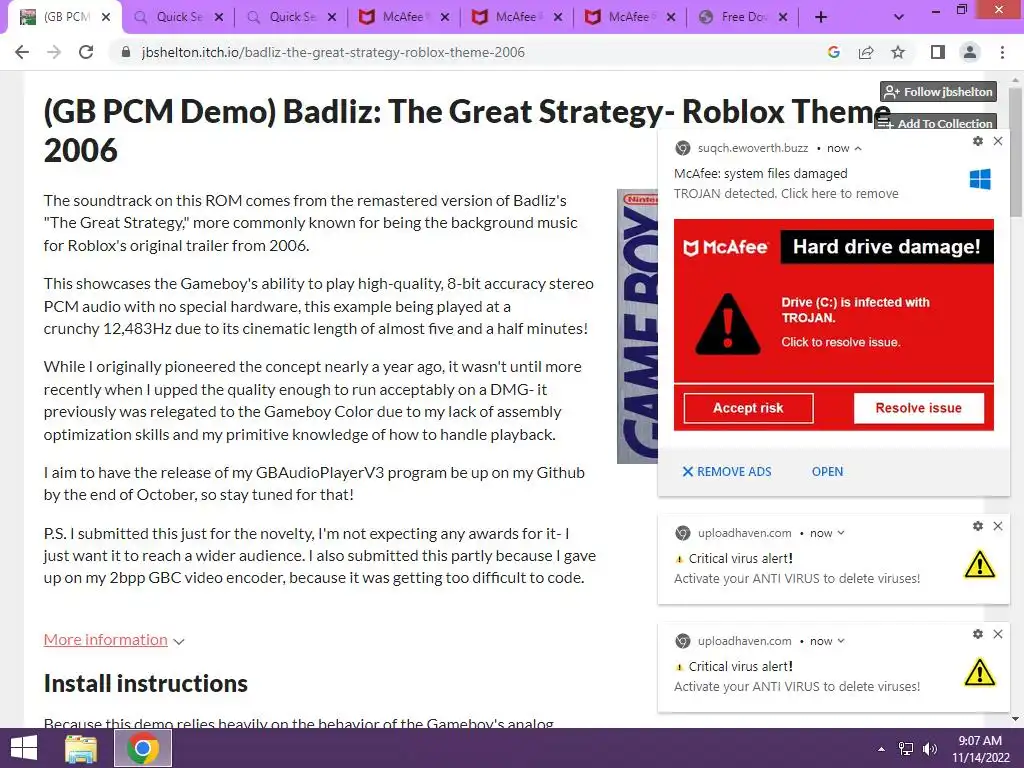This screenshot has width=1024, height=768.
Task: View site info via padlock icon
Action: point(126,52)
